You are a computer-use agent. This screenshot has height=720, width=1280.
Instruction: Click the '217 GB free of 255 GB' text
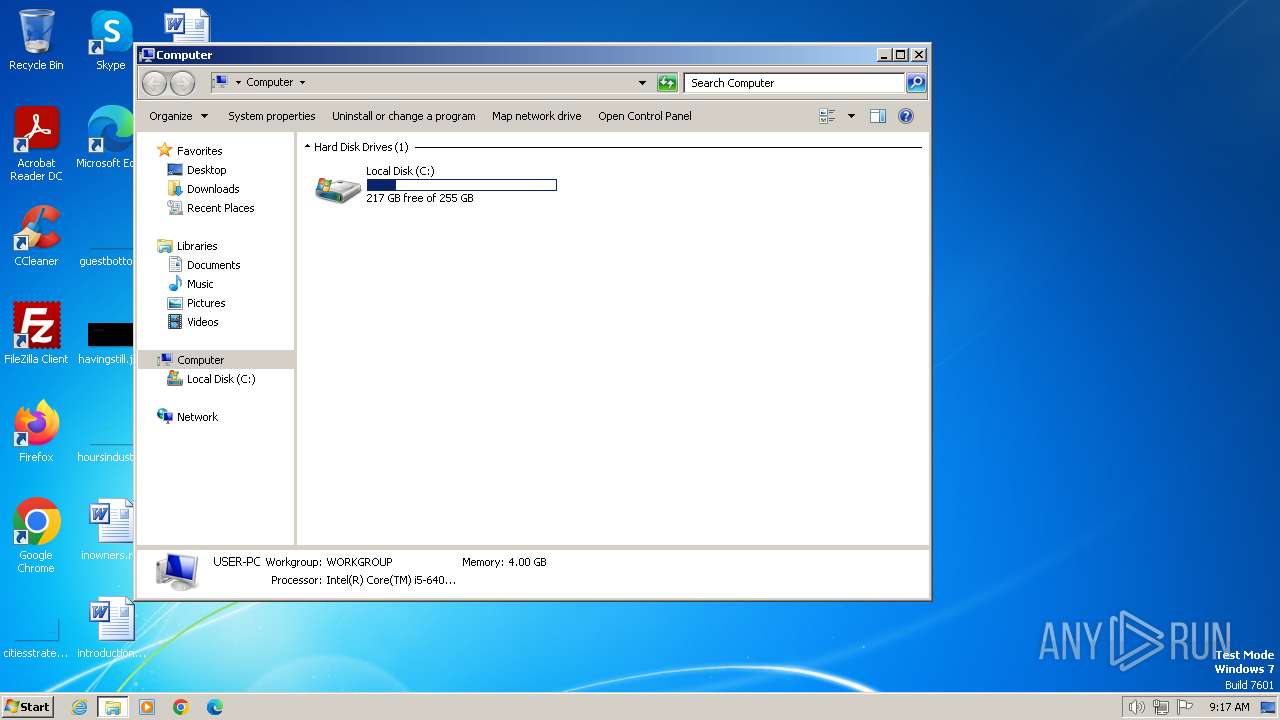click(x=420, y=198)
